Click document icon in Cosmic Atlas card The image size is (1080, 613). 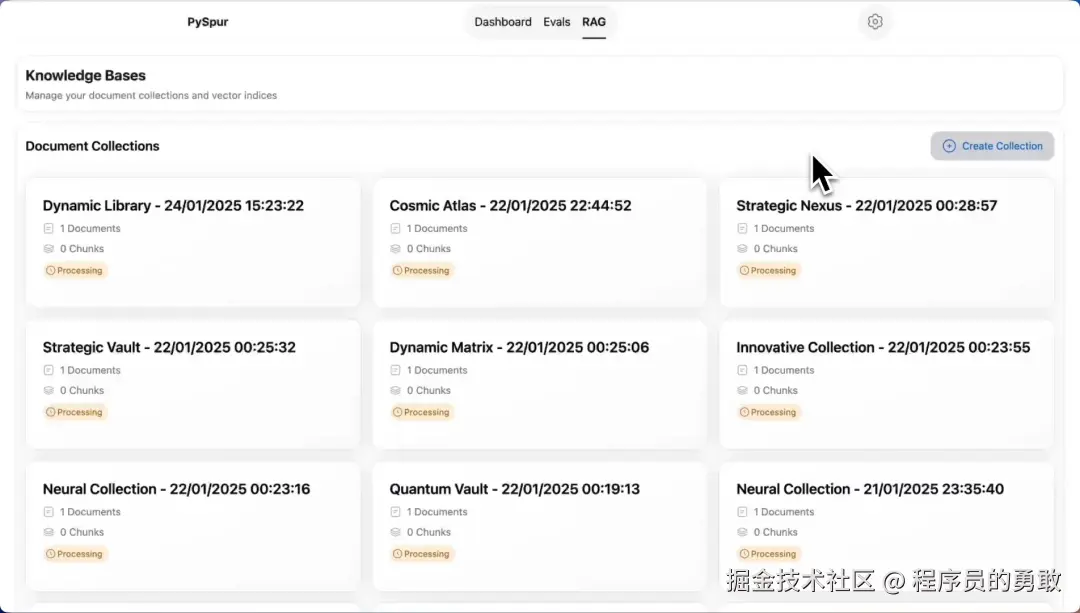click(x=395, y=228)
